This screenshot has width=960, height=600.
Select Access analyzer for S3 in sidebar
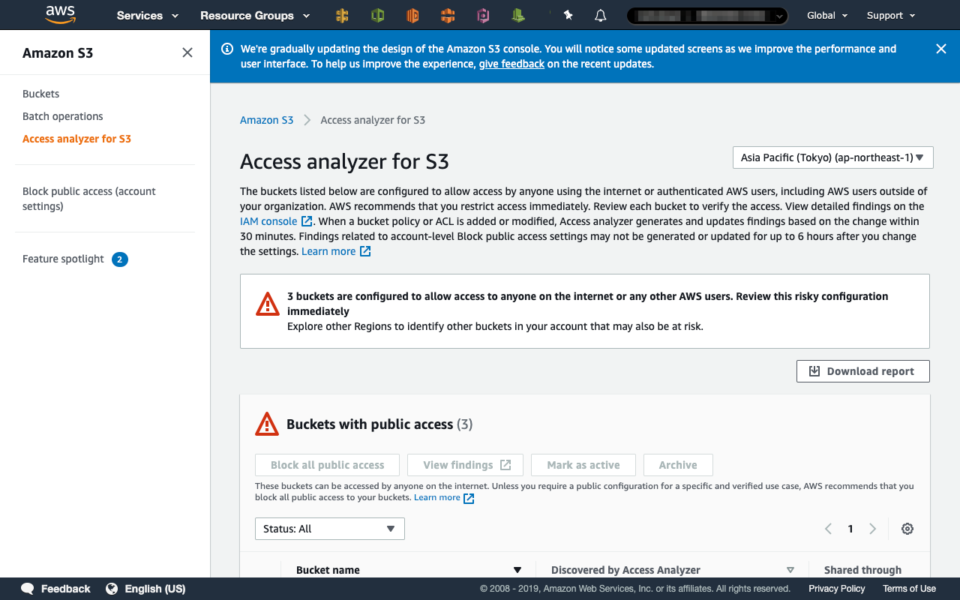[x=78, y=138]
